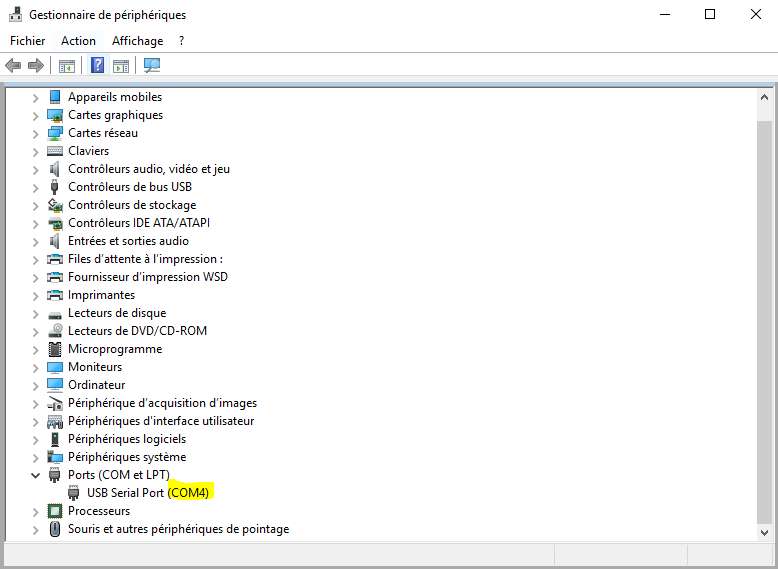Click the Back arrow toolbar icon
The width and height of the screenshot is (778, 569).
click(13, 65)
